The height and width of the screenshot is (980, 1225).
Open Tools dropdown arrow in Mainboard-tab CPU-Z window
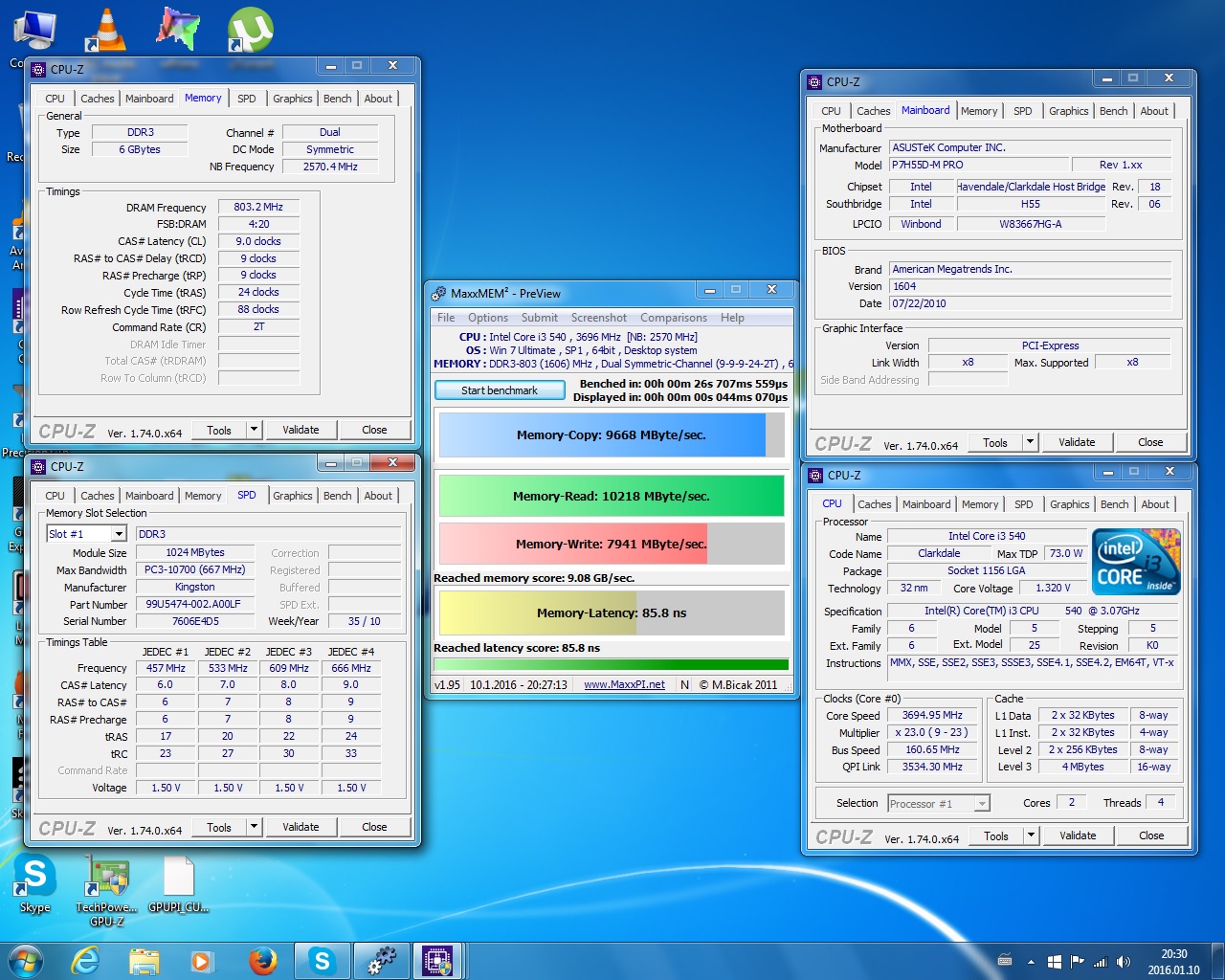pyautogui.click(x=1030, y=442)
